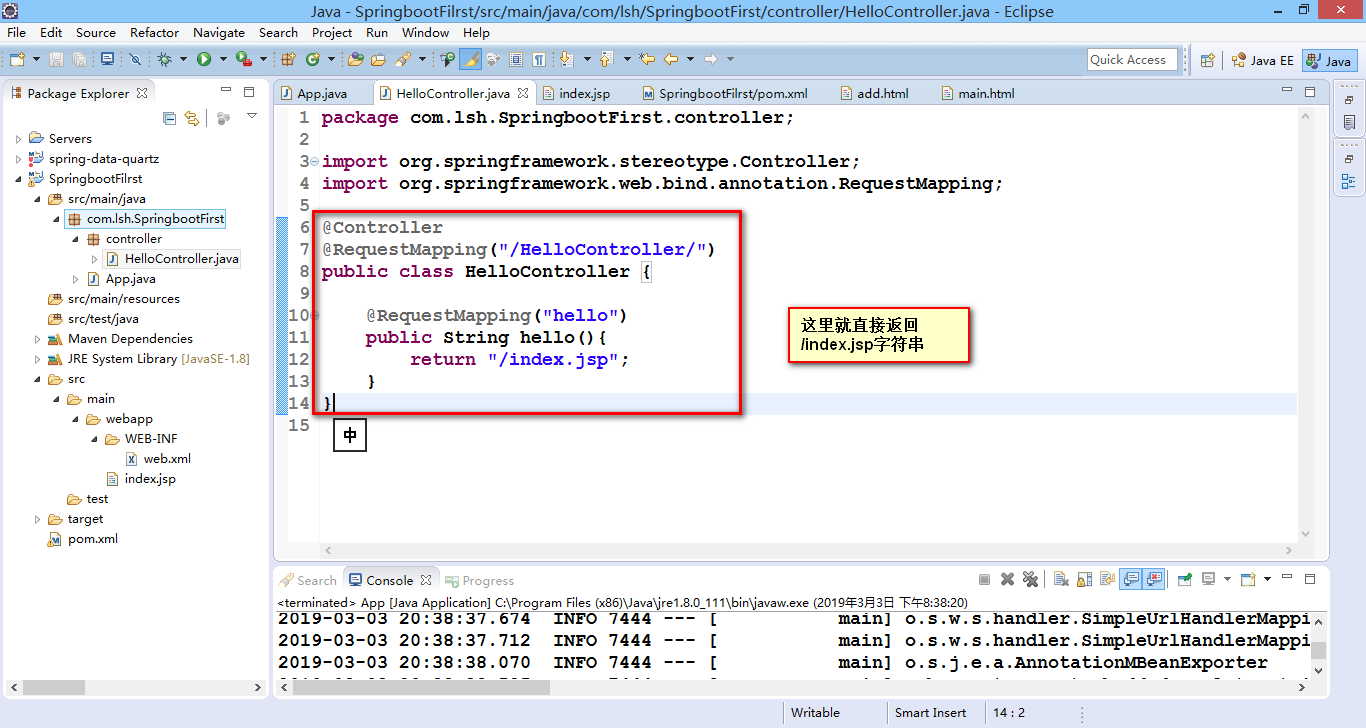This screenshot has height=728, width=1366.
Task: Switch to the main.html editor tab
Action: pos(986,93)
